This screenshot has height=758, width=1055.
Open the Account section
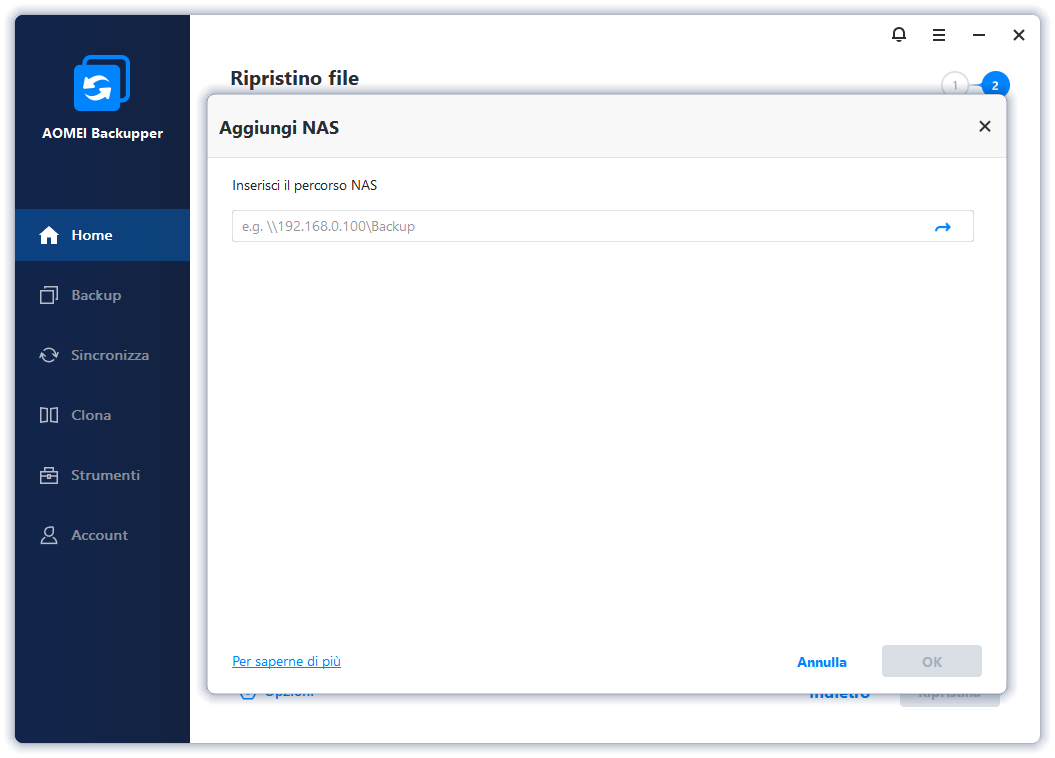click(102, 535)
